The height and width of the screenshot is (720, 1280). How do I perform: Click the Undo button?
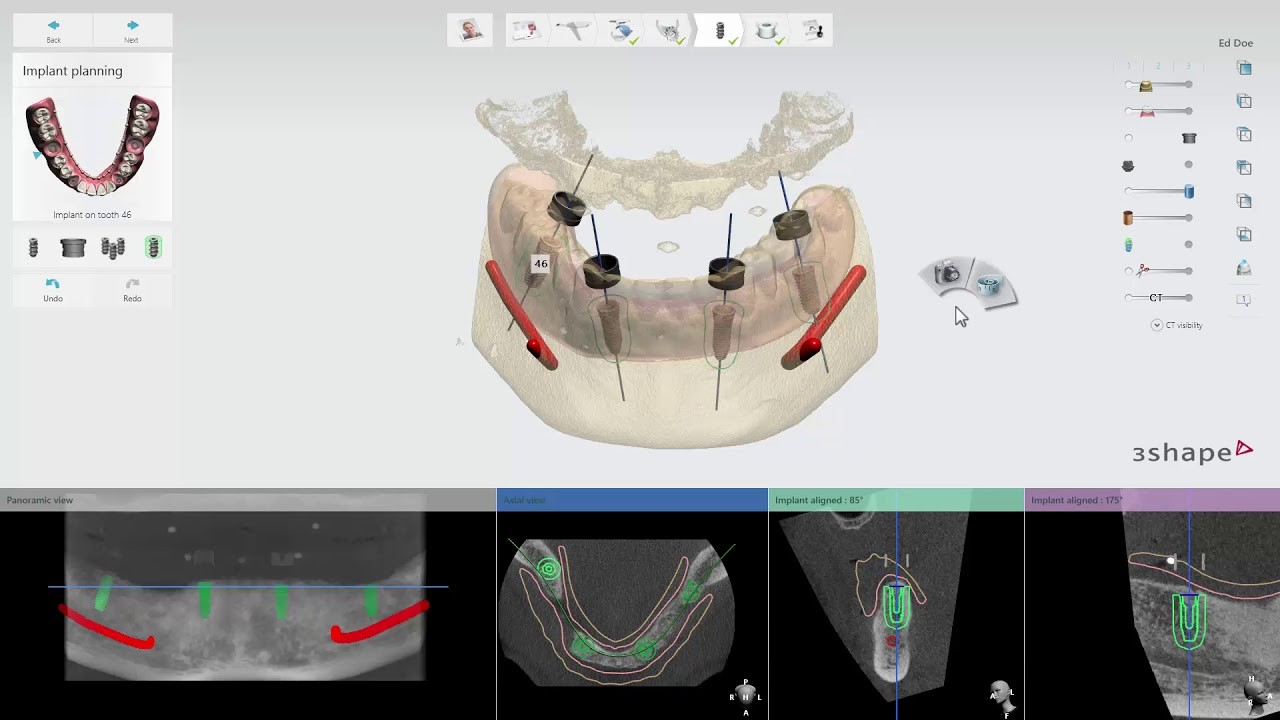tap(52, 290)
